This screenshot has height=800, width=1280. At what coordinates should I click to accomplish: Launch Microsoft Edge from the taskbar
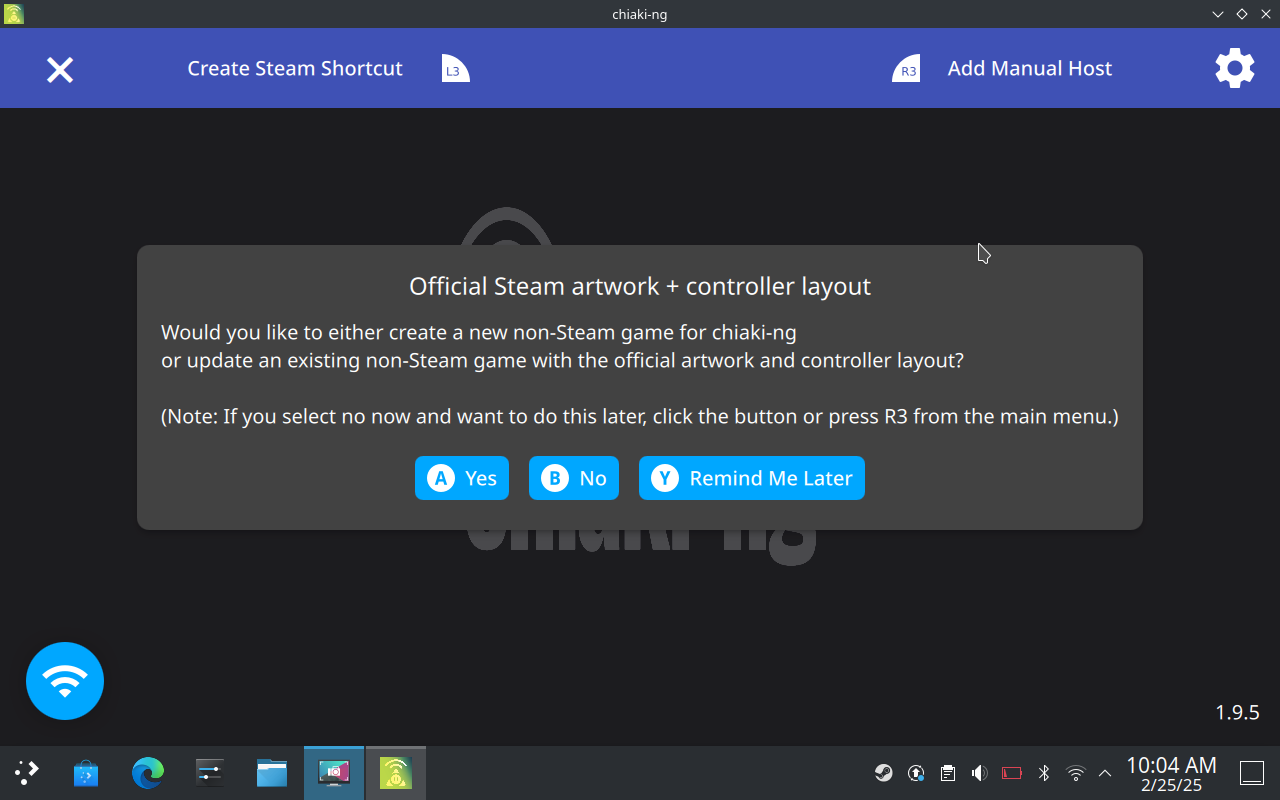coord(148,772)
